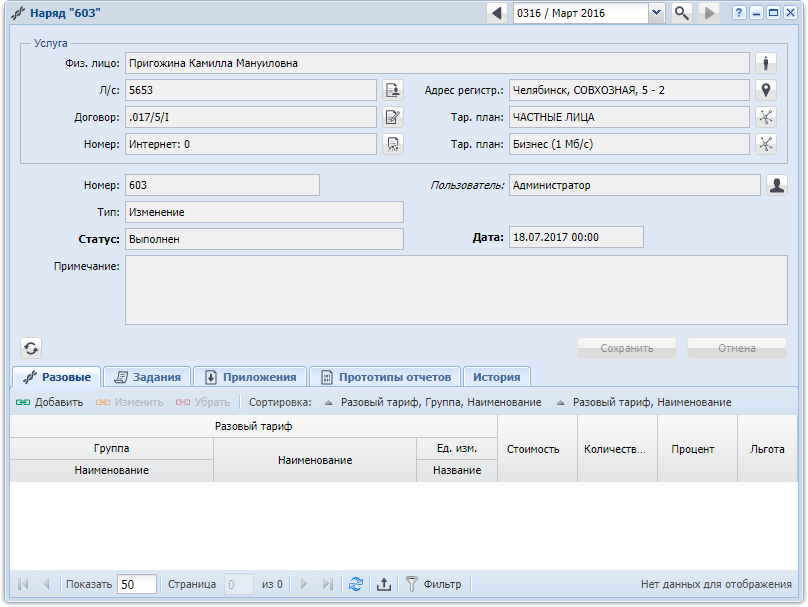This screenshot has height=607, width=808.
Task: Switch to the Разовые tab
Action: tap(57, 377)
